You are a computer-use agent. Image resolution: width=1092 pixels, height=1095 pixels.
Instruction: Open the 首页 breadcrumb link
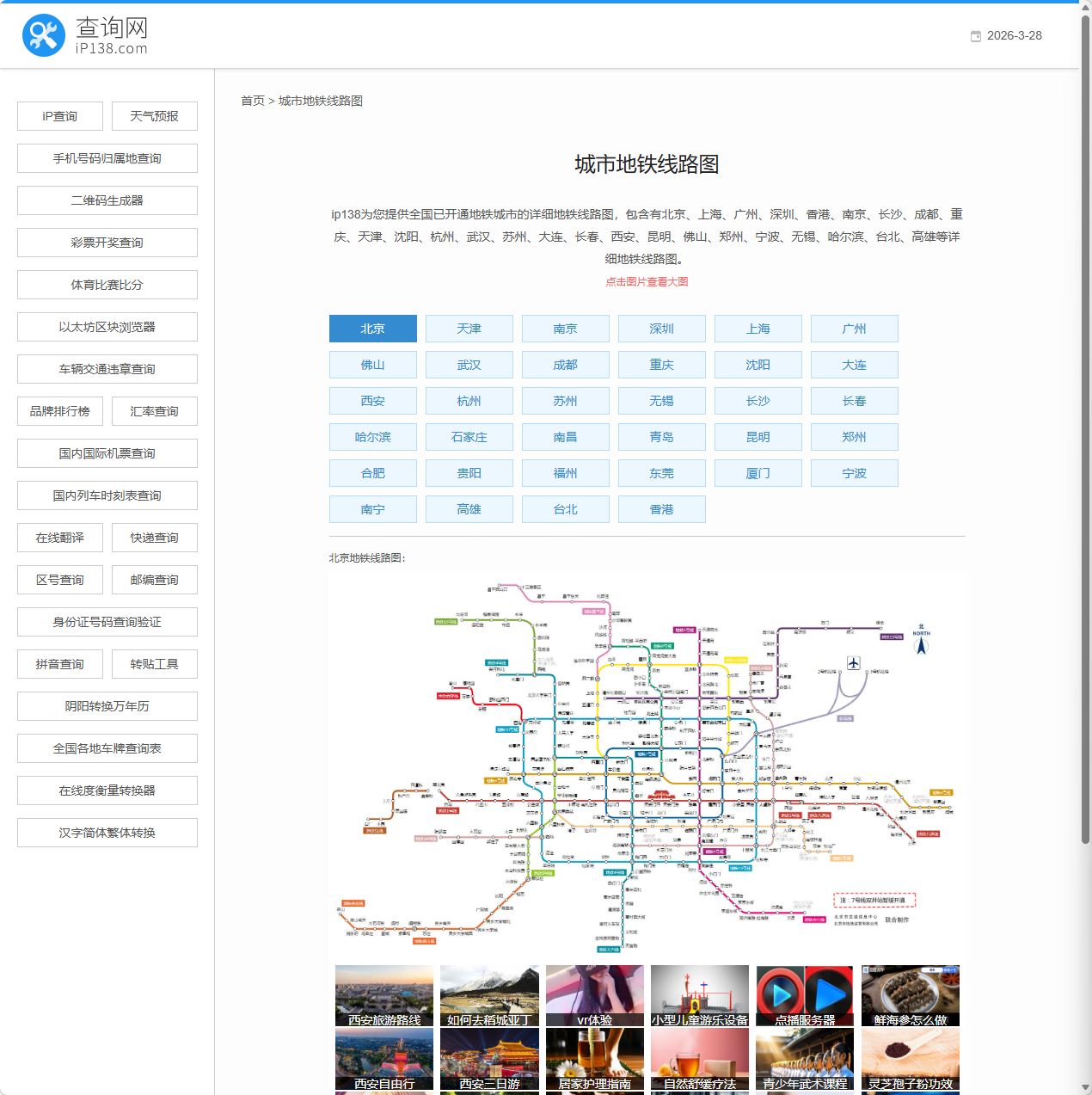(x=253, y=101)
